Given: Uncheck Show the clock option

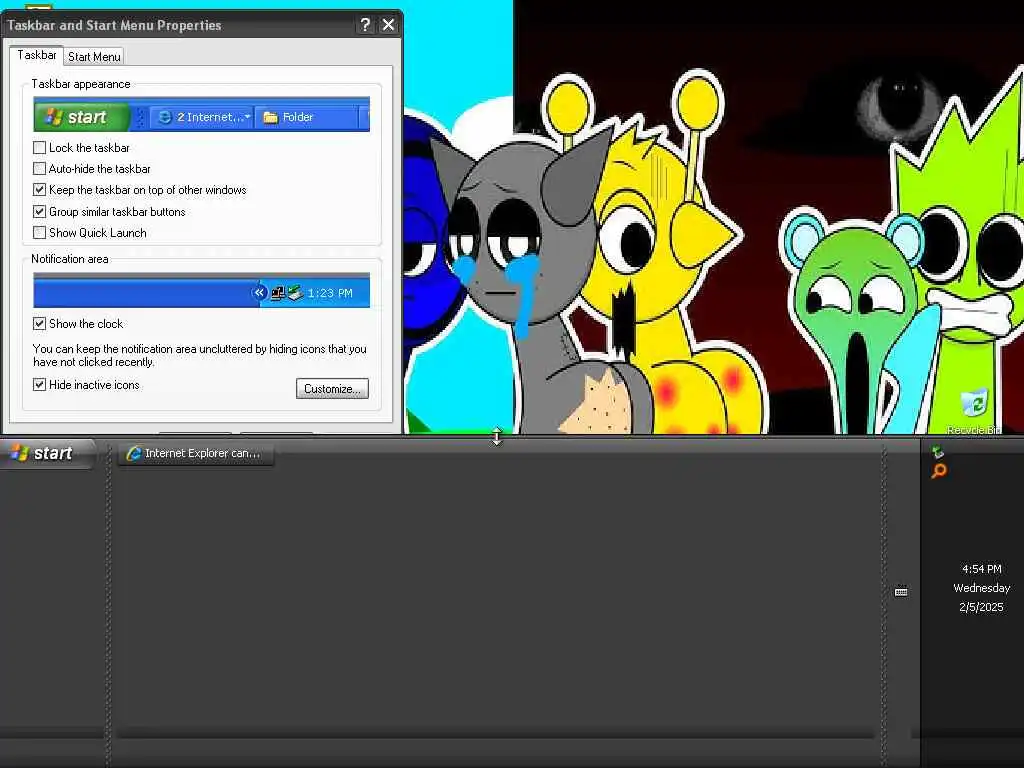Looking at the screenshot, I should [39, 323].
